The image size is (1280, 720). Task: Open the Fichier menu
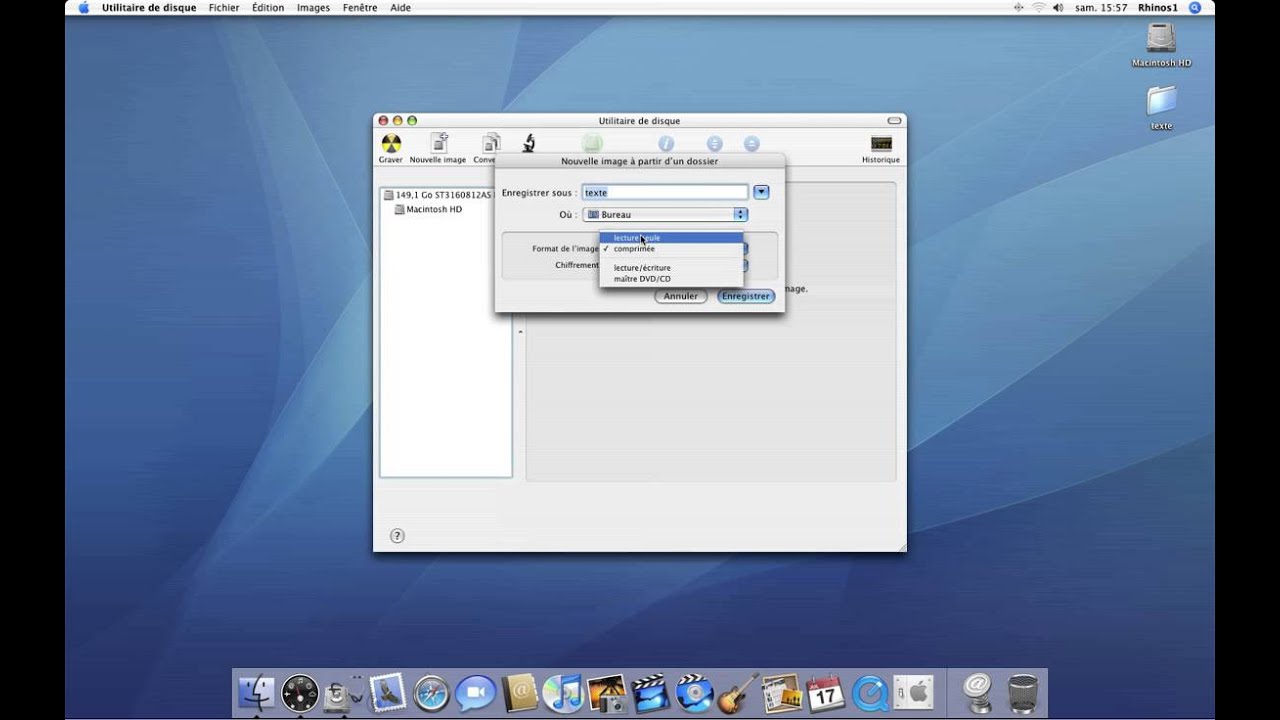(x=224, y=7)
